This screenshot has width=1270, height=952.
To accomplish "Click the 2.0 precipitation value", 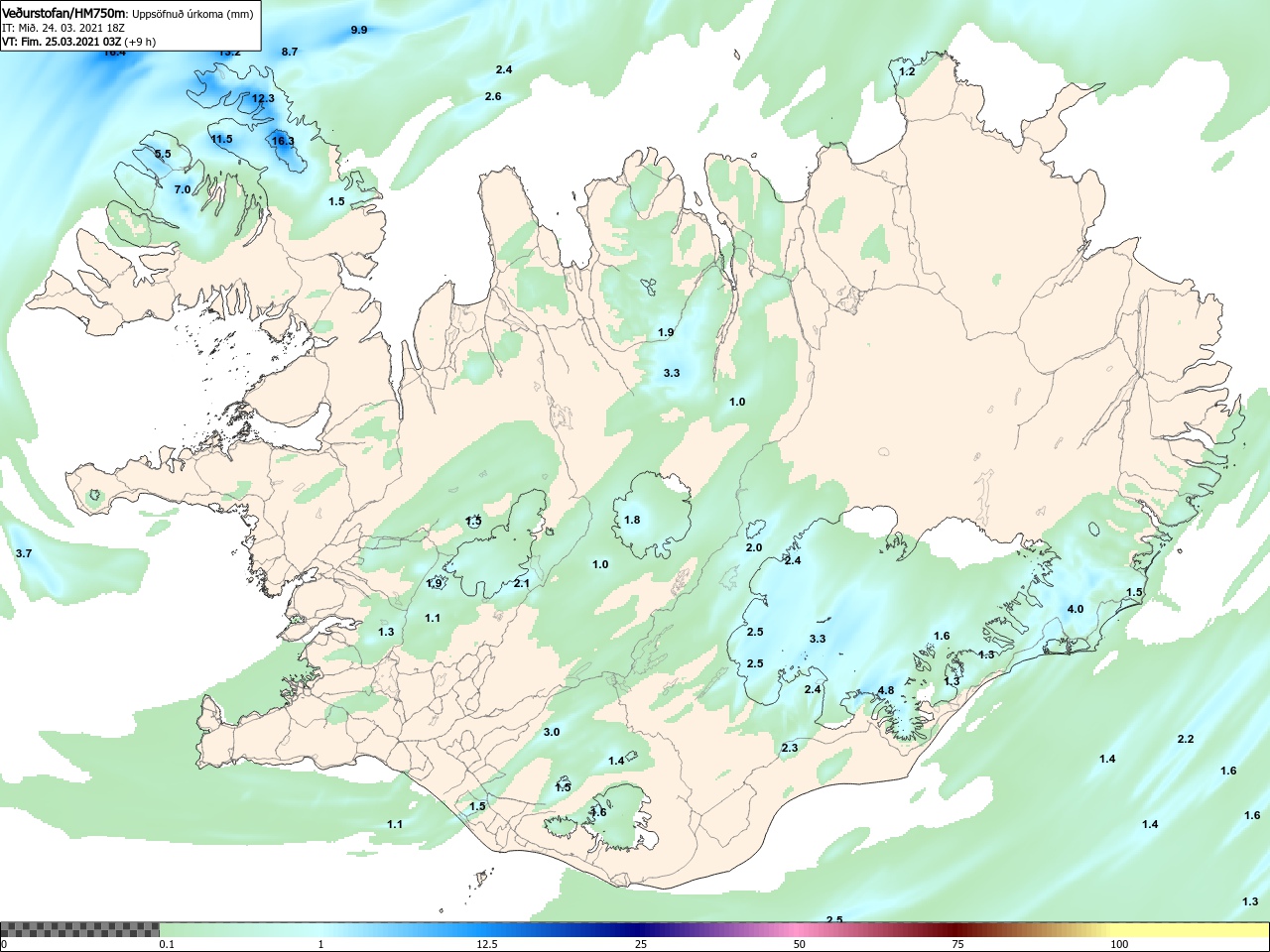I will click(x=754, y=547).
